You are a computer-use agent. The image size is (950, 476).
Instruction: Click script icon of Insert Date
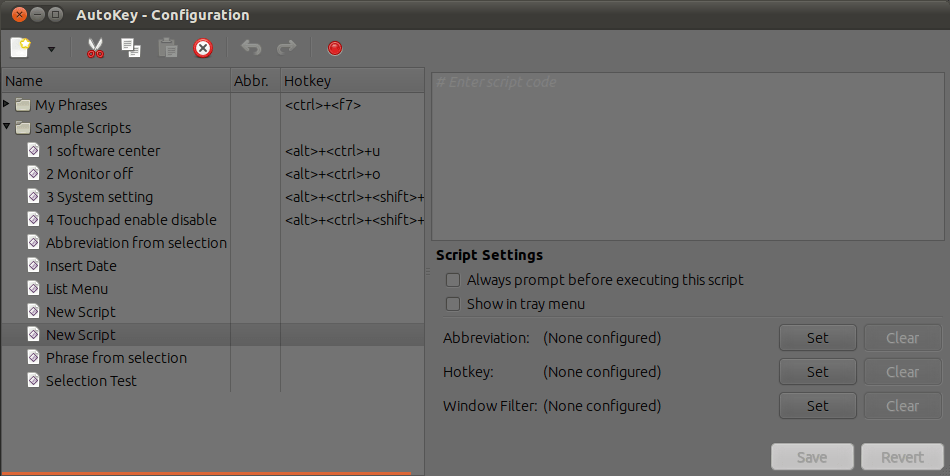coord(34,265)
